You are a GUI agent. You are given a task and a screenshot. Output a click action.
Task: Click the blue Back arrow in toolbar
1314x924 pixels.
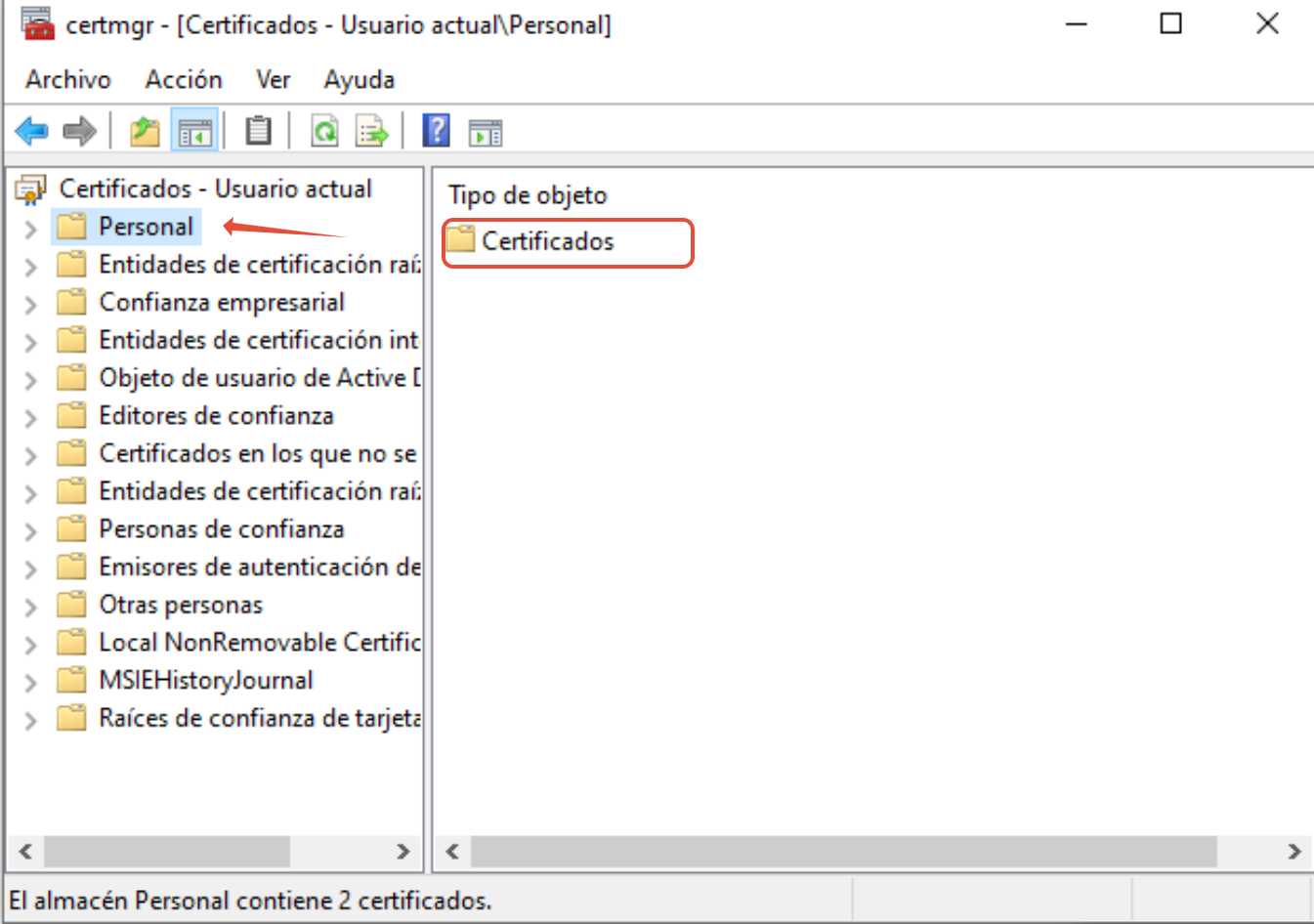point(31,131)
